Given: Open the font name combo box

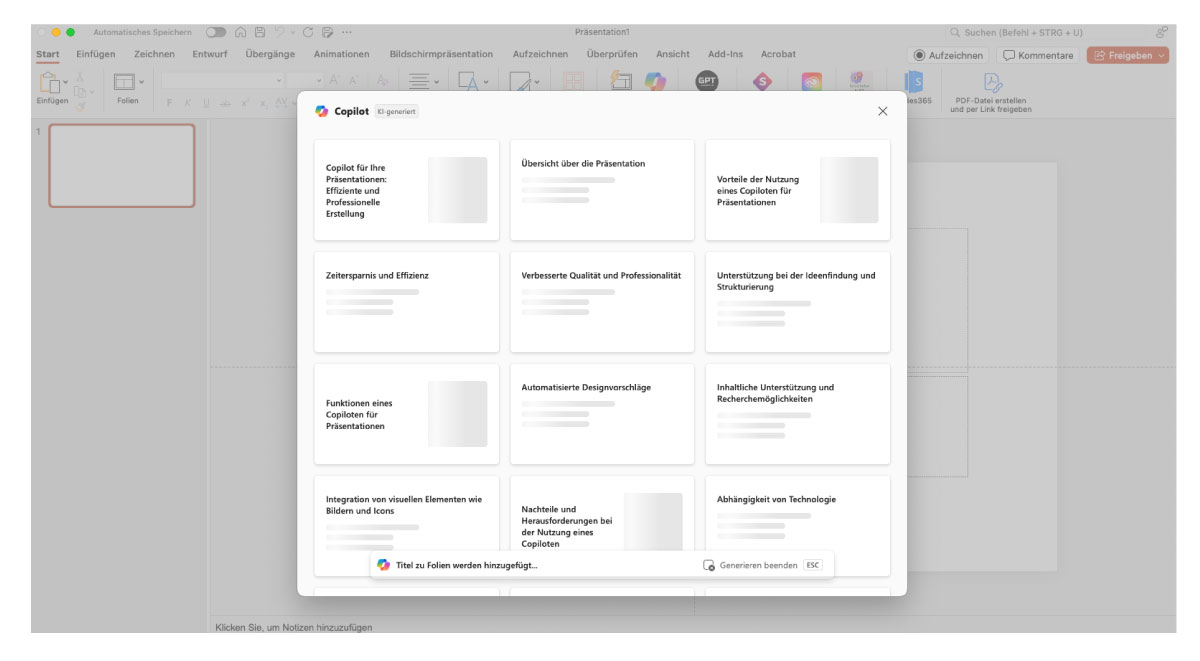Looking at the screenshot, I should tap(224, 80).
